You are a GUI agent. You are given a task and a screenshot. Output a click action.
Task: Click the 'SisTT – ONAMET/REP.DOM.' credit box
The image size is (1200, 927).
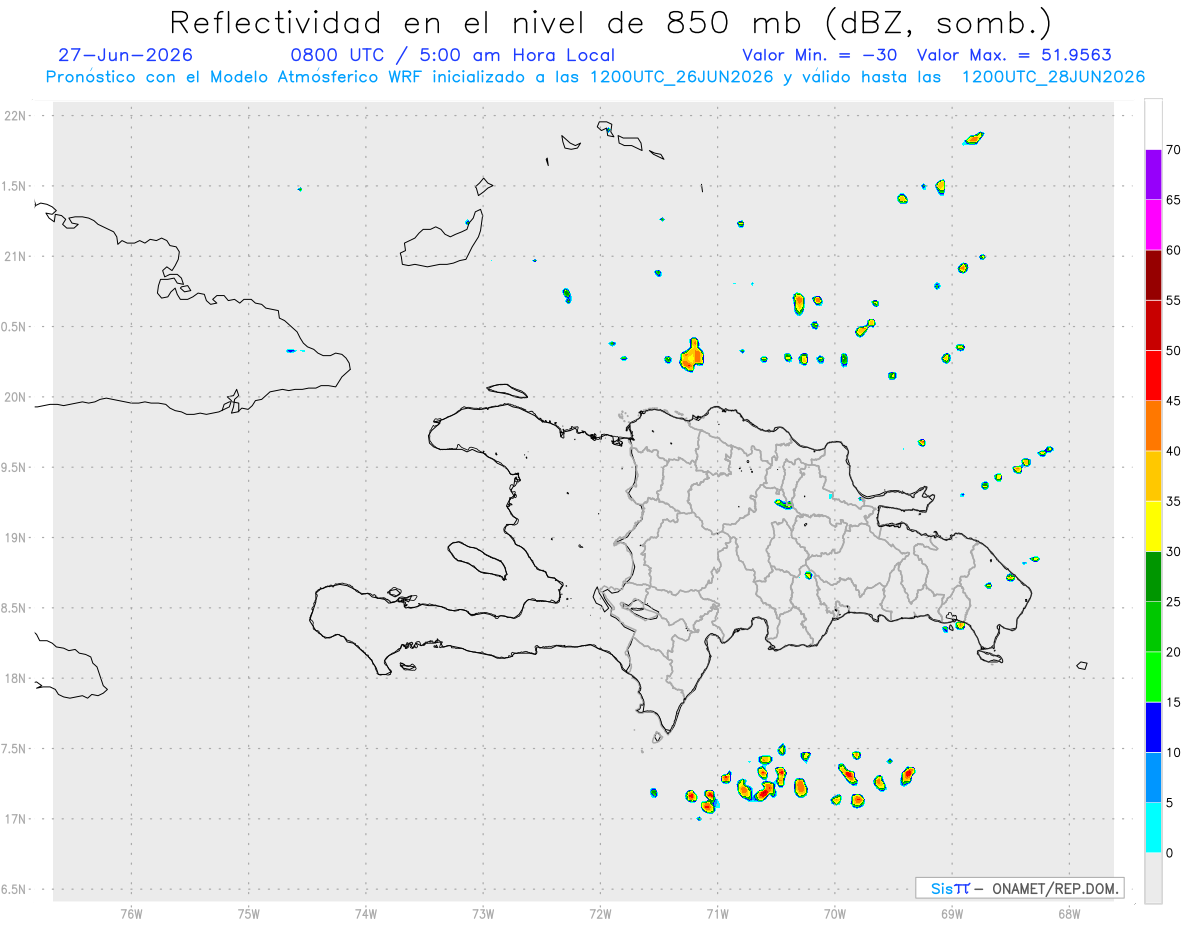pyautogui.click(x=1020, y=888)
